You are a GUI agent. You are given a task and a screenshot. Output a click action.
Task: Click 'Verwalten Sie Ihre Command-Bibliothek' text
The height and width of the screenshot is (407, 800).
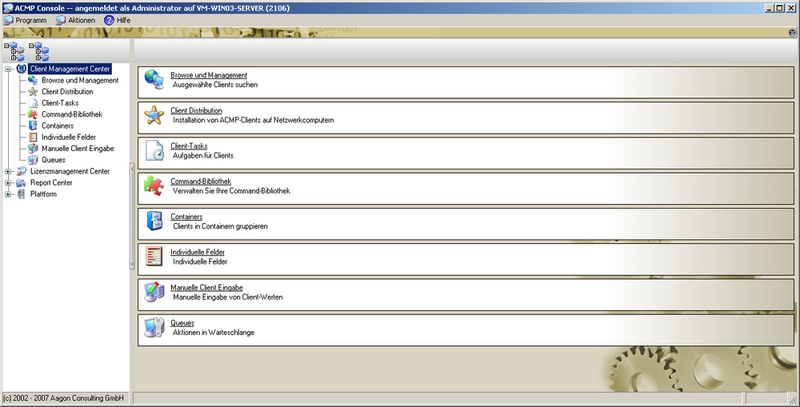point(231,191)
